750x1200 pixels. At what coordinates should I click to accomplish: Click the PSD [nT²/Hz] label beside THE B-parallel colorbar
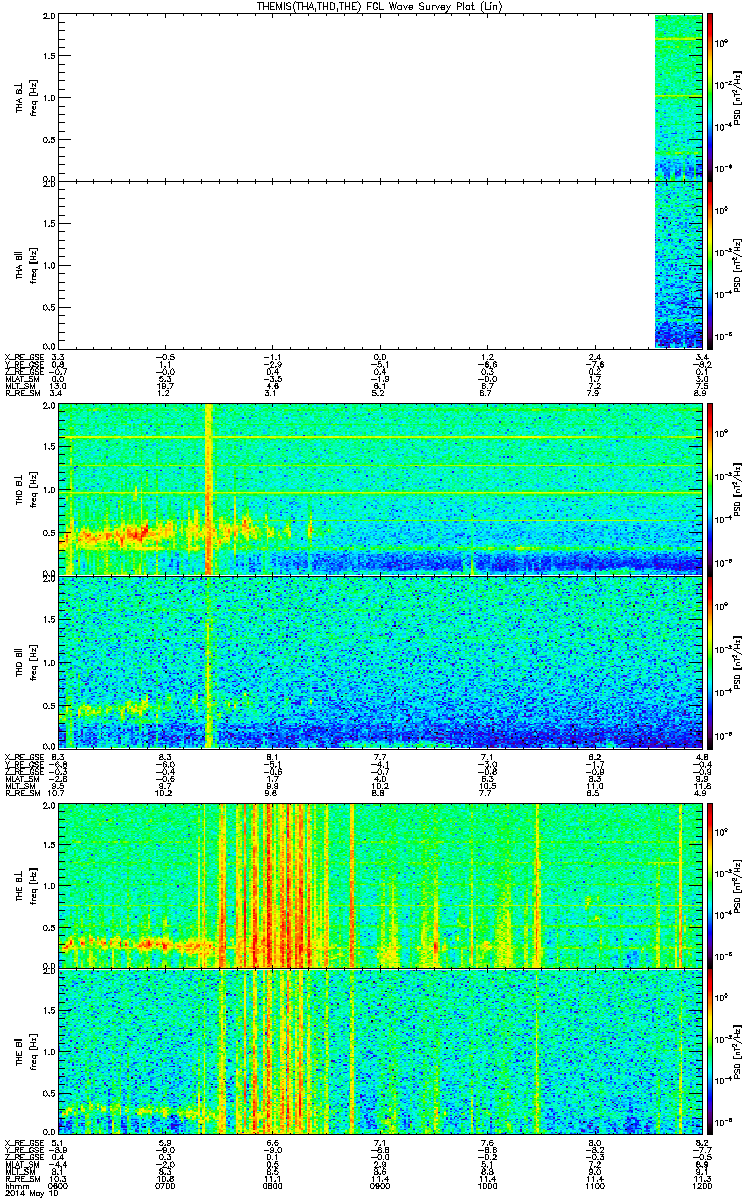pyautogui.click(x=738, y=1051)
